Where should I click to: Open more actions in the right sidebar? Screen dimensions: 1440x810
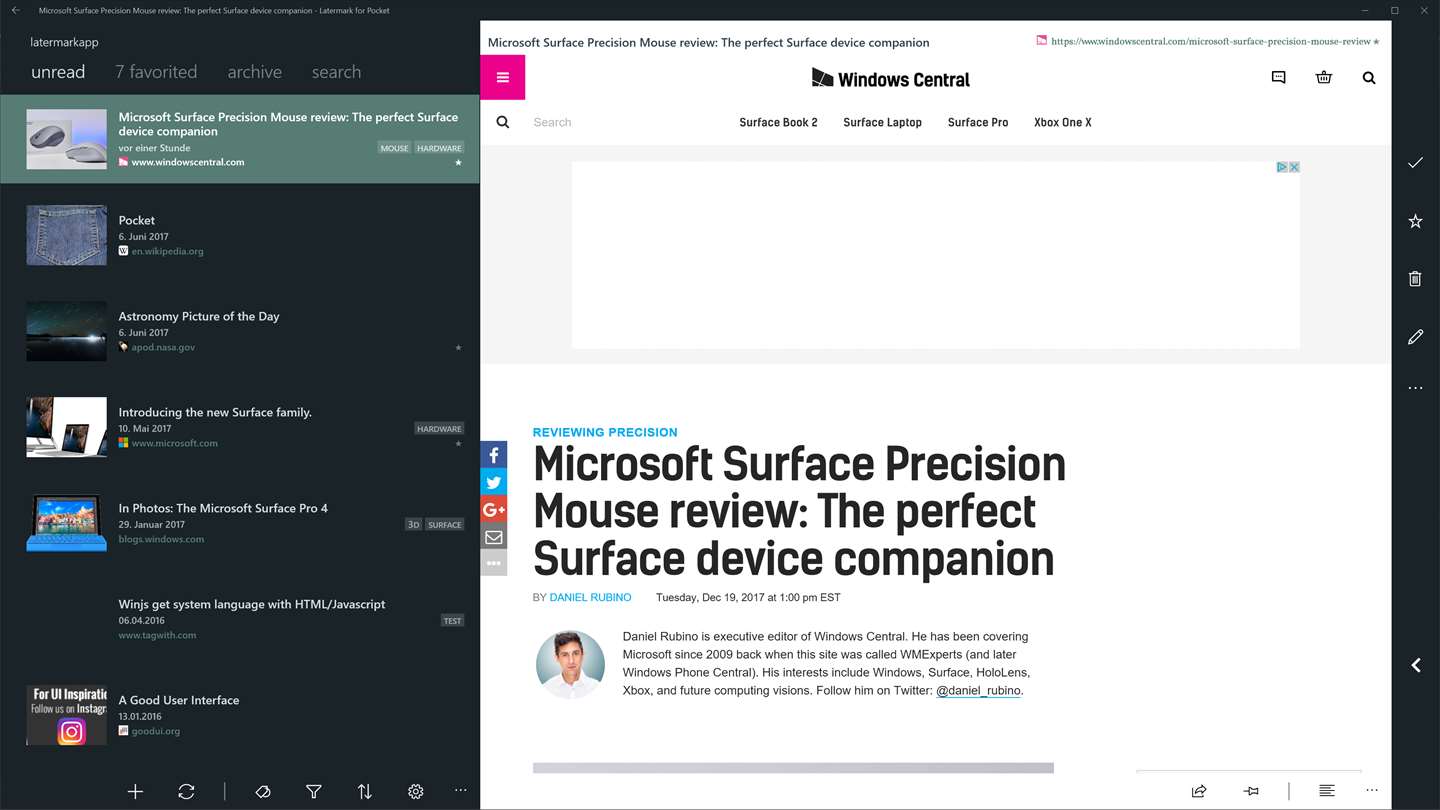tap(1415, 388)
